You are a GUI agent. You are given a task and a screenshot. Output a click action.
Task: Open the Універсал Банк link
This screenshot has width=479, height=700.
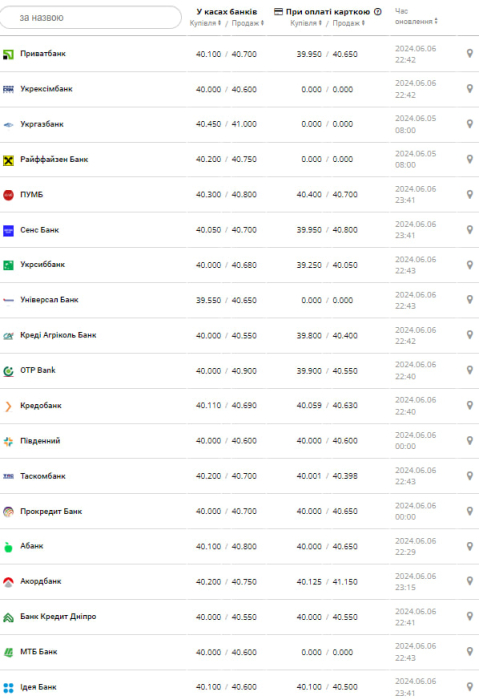click(49, 300)
